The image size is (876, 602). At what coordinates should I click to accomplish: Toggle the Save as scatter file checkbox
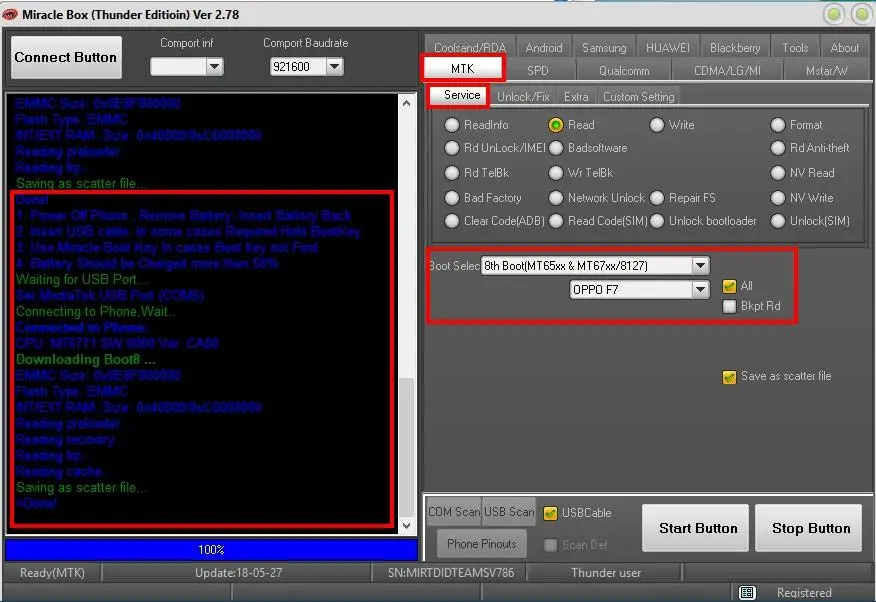pos(729,377)
